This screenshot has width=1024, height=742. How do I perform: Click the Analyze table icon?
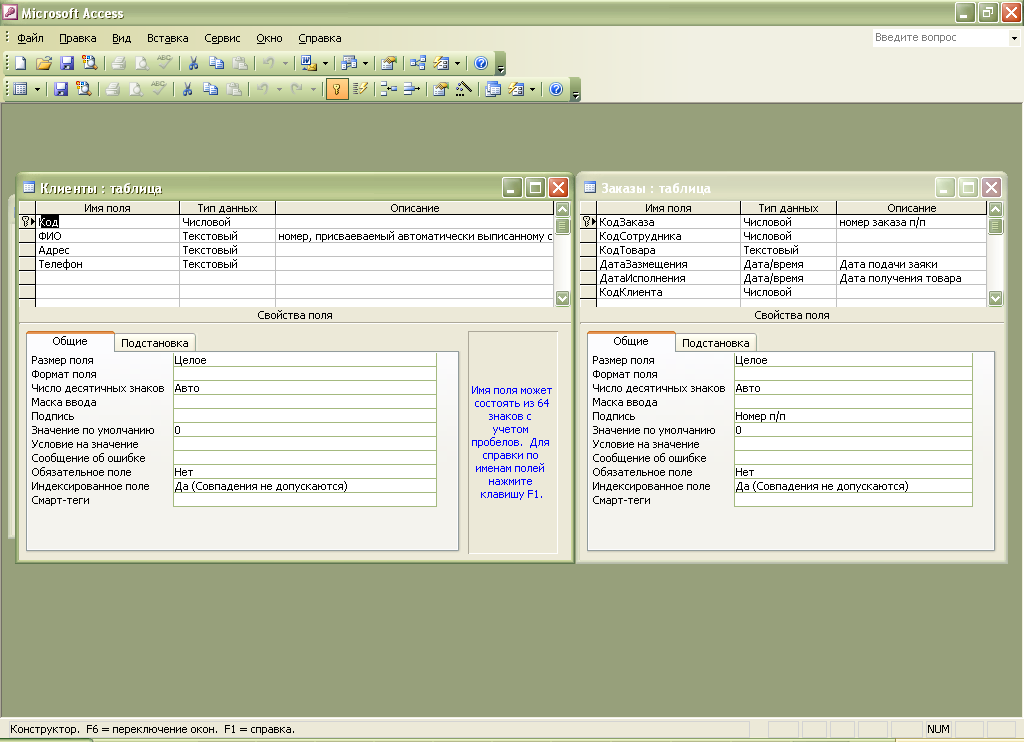(349, 63)
